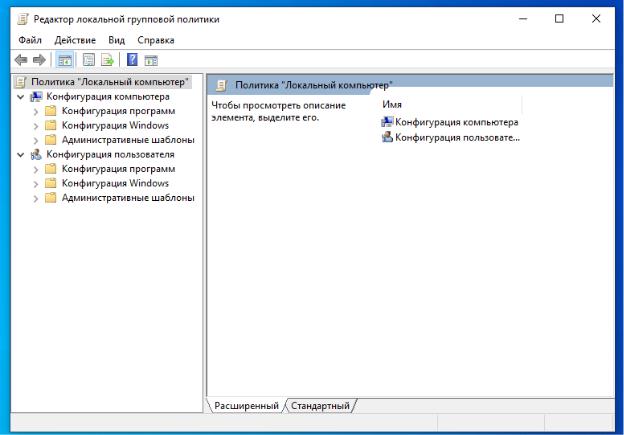Select Административные шаблоны label under user configuration
624x435 pixels.
tap(128, 198)
